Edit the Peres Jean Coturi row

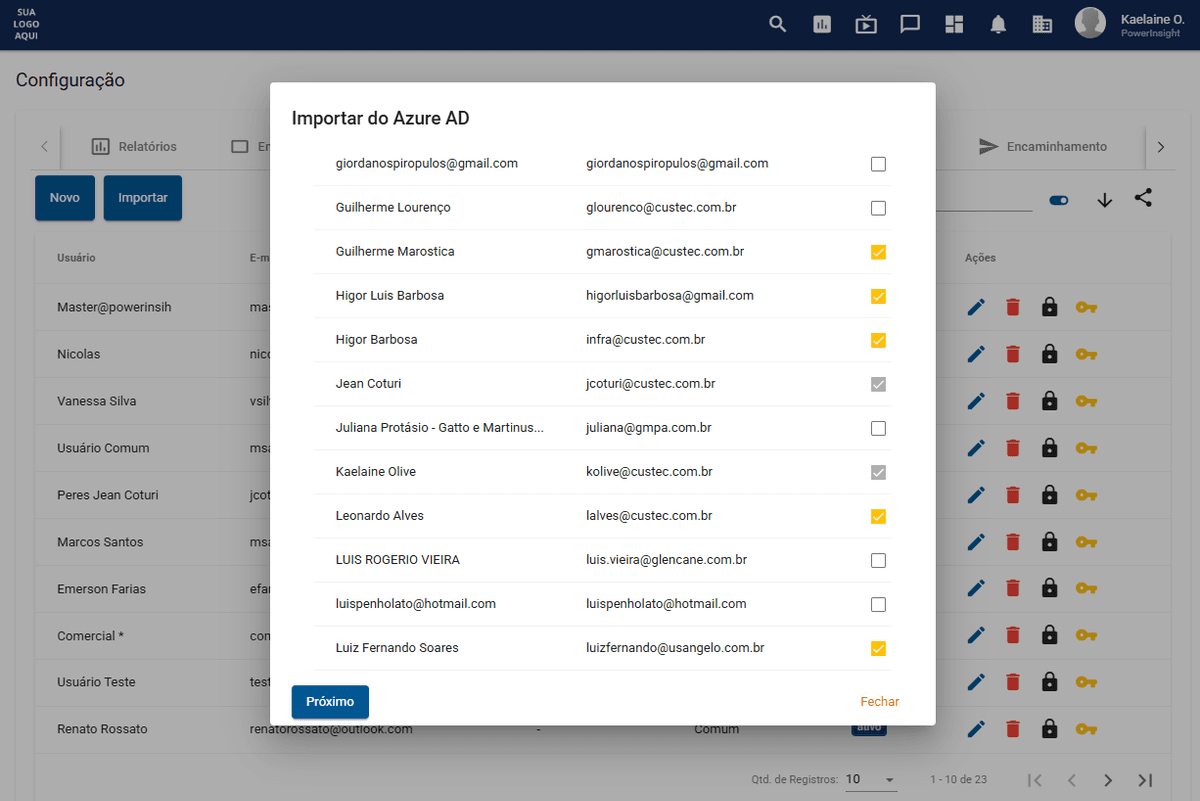976,495
